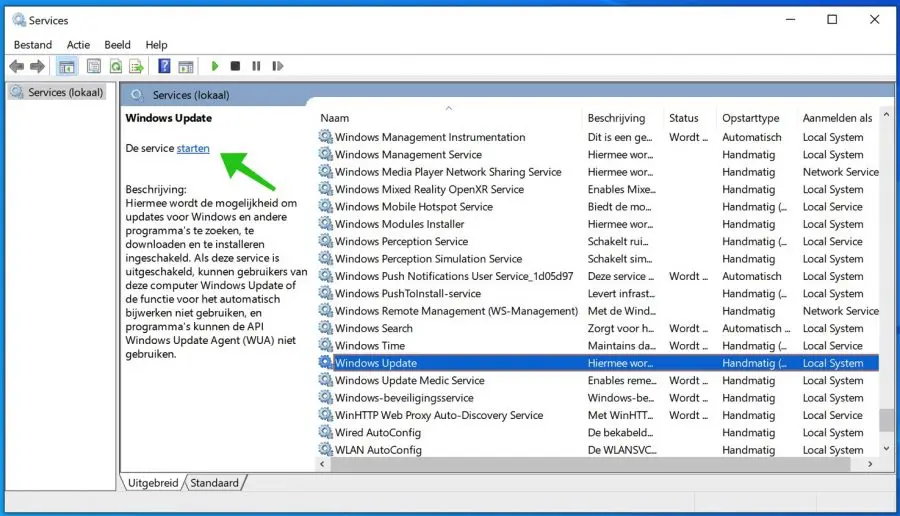Switch to the Standaard tab

click(215, 483)
